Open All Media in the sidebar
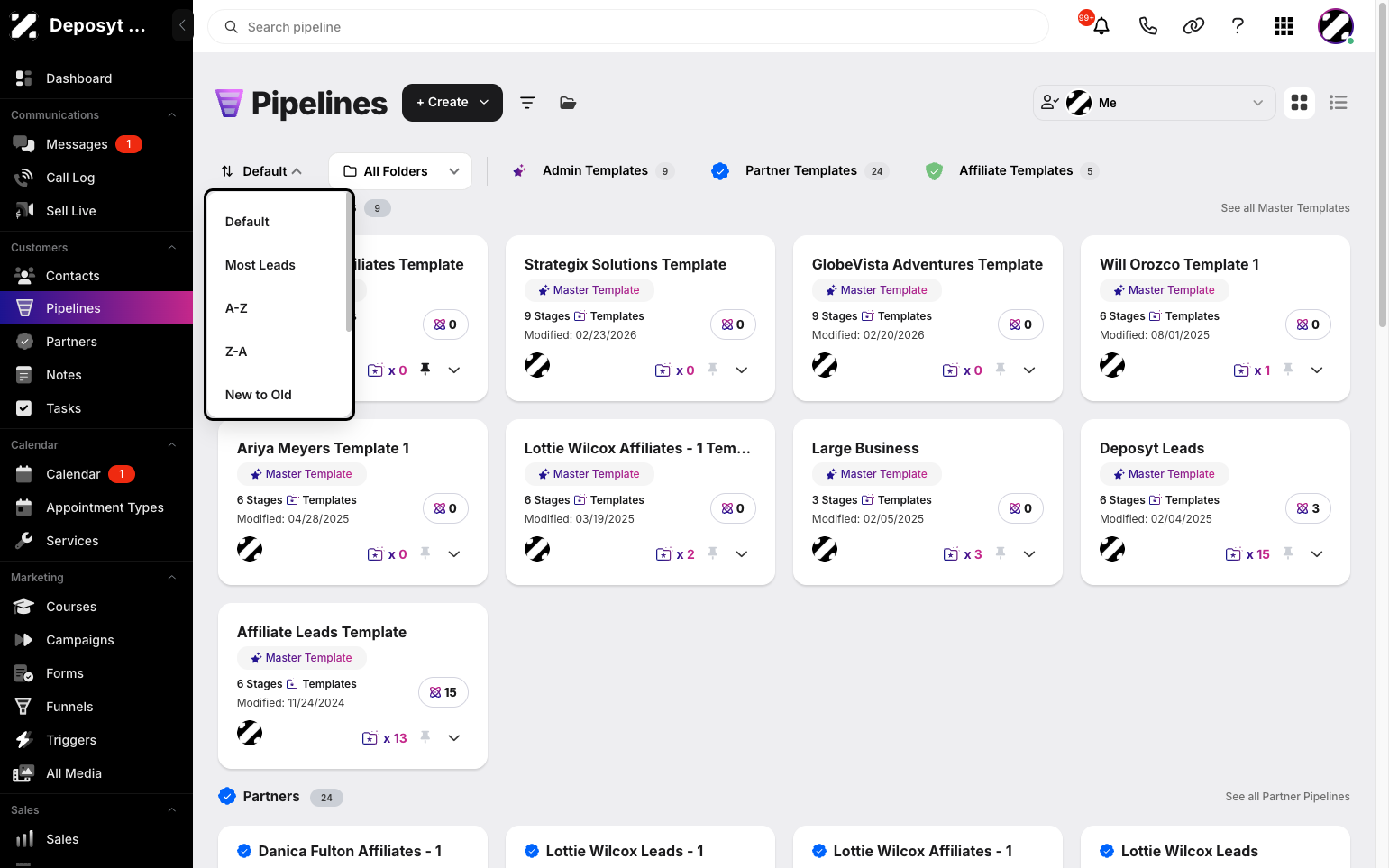Viewport: 1389px width, 868px height. pyautogui.click(x=96, y=773)
